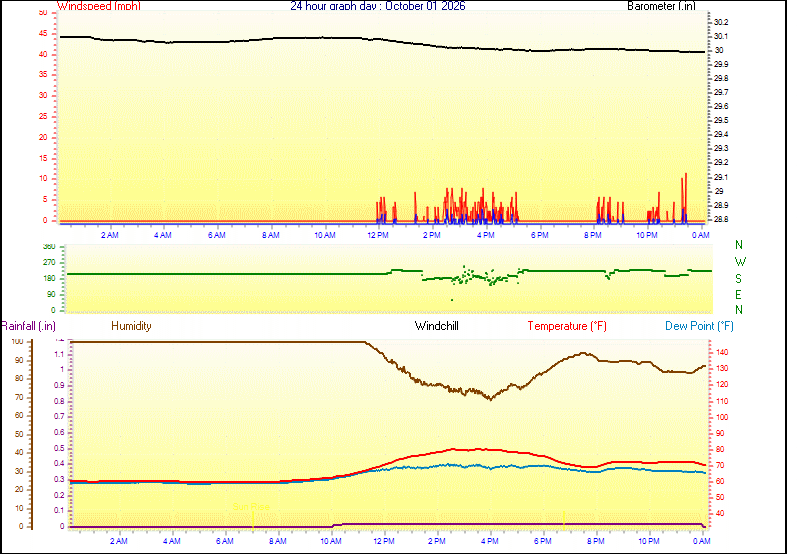Click "6 PM" on the temperature chart time axis
The height and width of the screenshot is (554, 798).
pyautogui.click(x=543, y=541)
